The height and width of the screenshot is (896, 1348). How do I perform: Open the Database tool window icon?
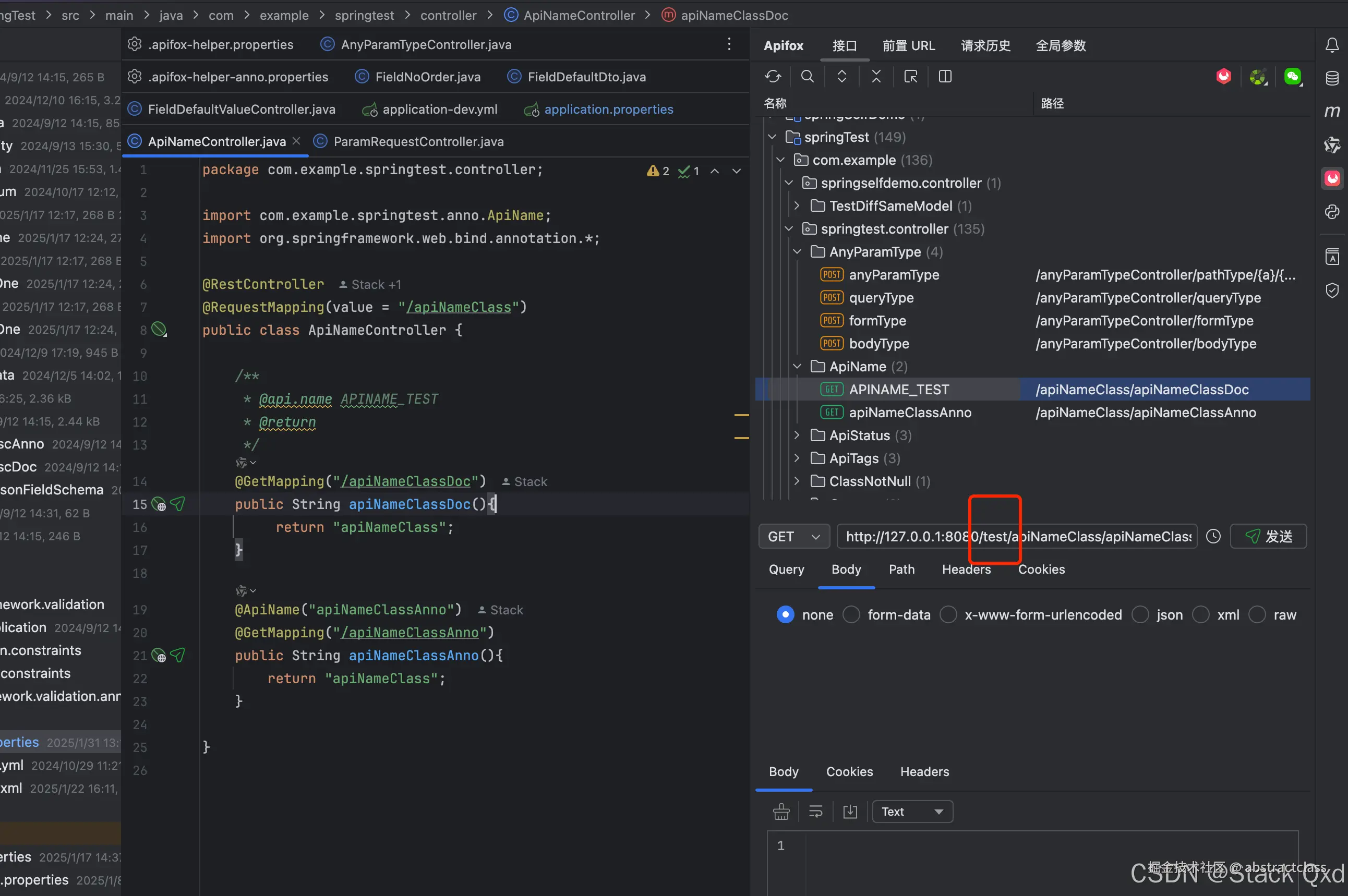click(x=1331, y=78)
